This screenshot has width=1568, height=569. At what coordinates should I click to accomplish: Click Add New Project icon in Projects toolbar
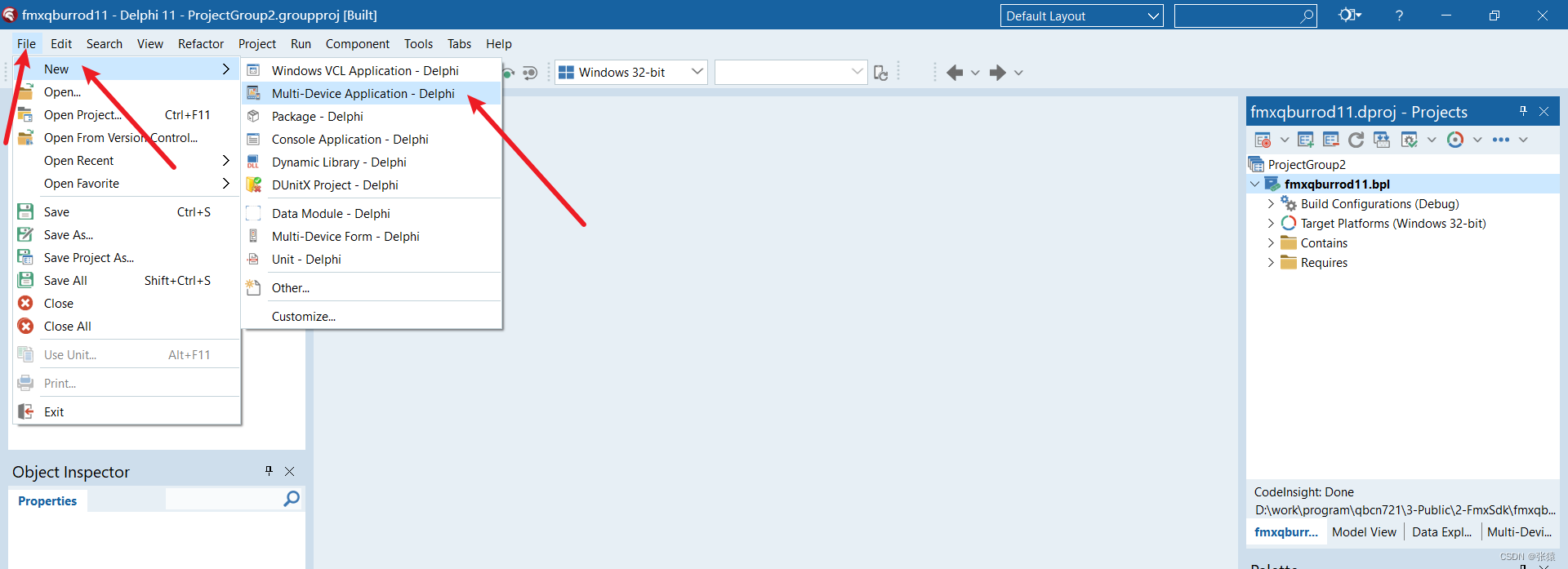coord(1305,140)
